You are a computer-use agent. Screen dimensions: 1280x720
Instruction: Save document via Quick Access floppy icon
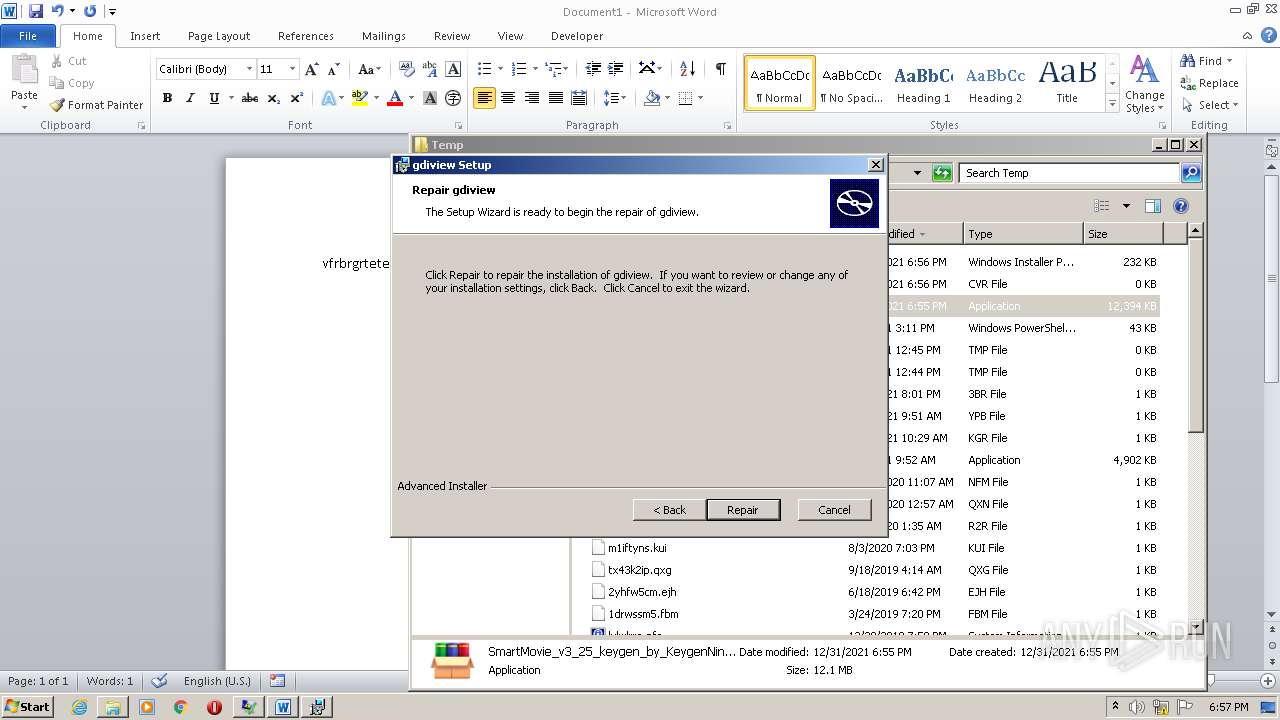(x=36, y=11)
